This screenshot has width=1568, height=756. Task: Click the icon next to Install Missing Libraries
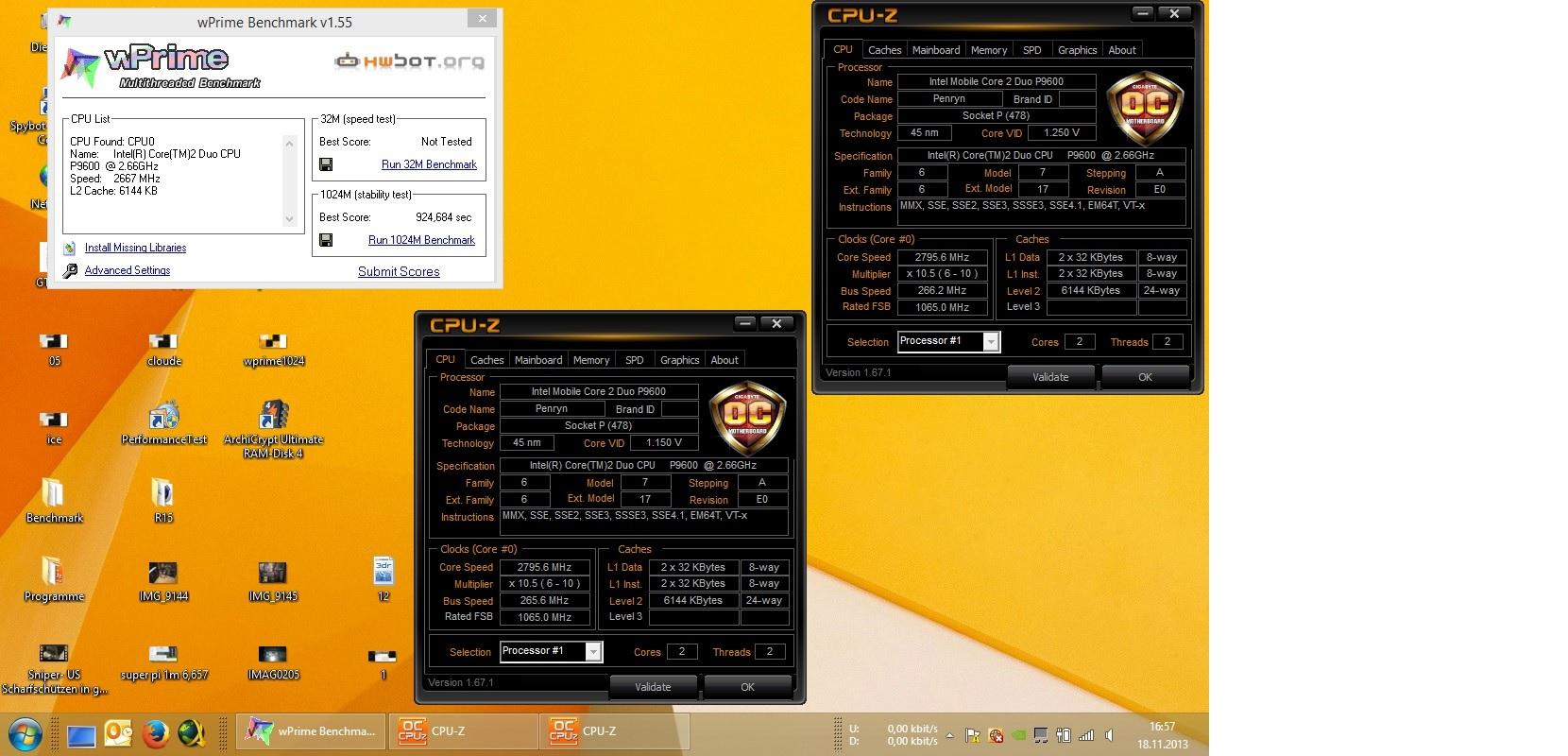pyautogui.click(x=69, y=248)
